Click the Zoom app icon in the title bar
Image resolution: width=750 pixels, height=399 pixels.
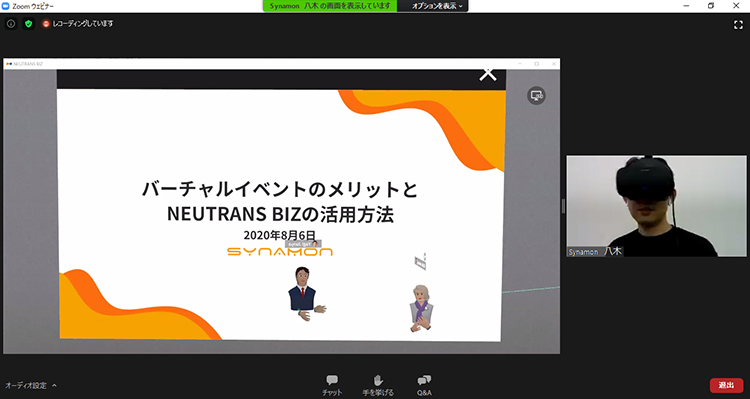click(6, 6)
